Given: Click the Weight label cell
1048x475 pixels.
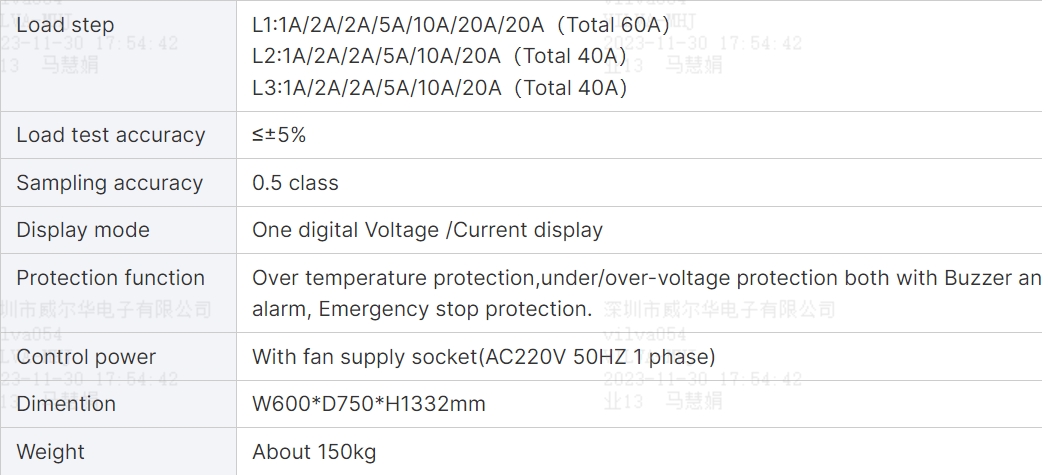Looking at the screenshot, I should (x=118, y=452).
